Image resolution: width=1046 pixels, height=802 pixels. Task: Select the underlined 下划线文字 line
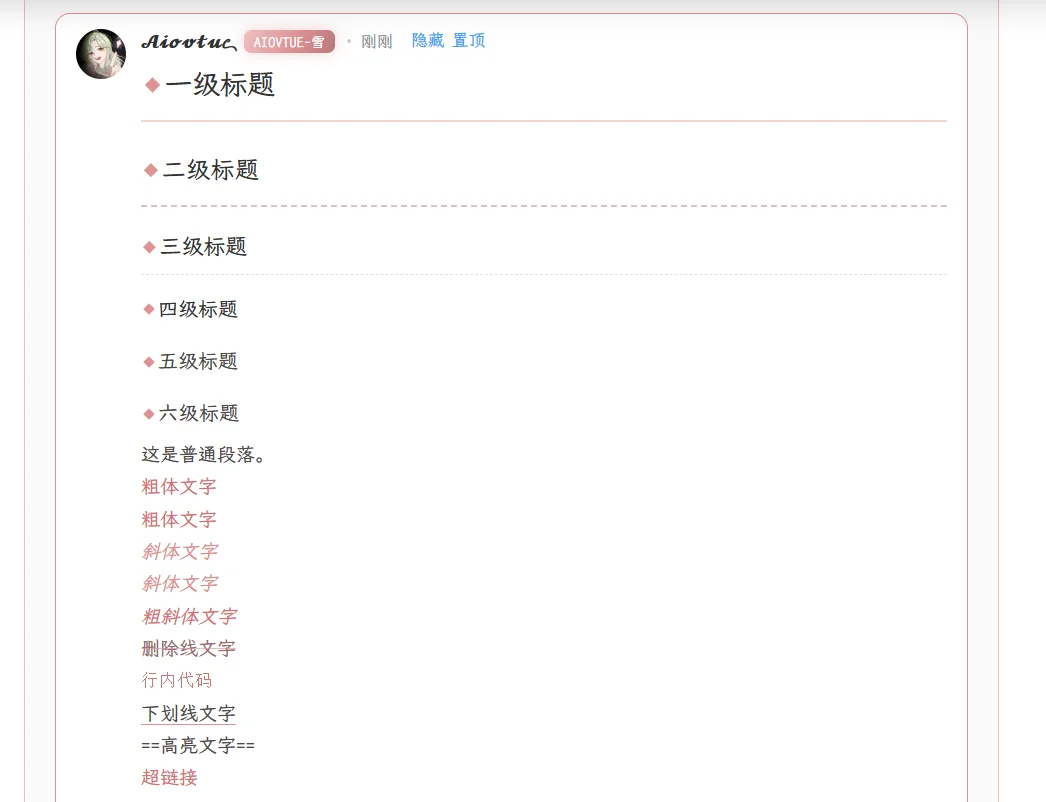(189, 713)
